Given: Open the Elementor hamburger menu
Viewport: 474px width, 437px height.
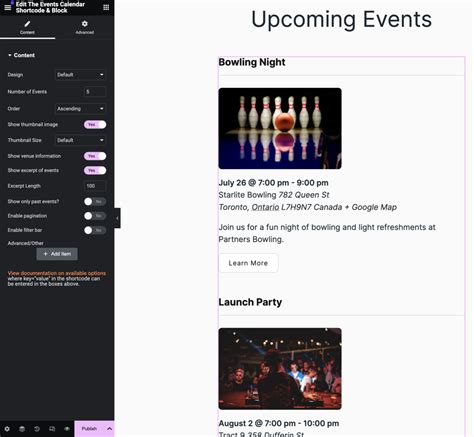Looking at the screenshot, I should pos(7,7).
